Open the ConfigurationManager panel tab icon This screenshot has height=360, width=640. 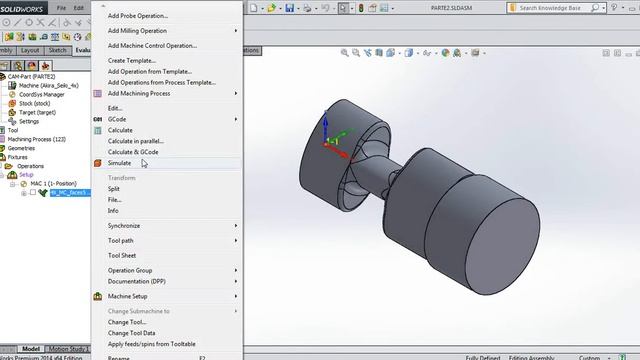[18, 65]
